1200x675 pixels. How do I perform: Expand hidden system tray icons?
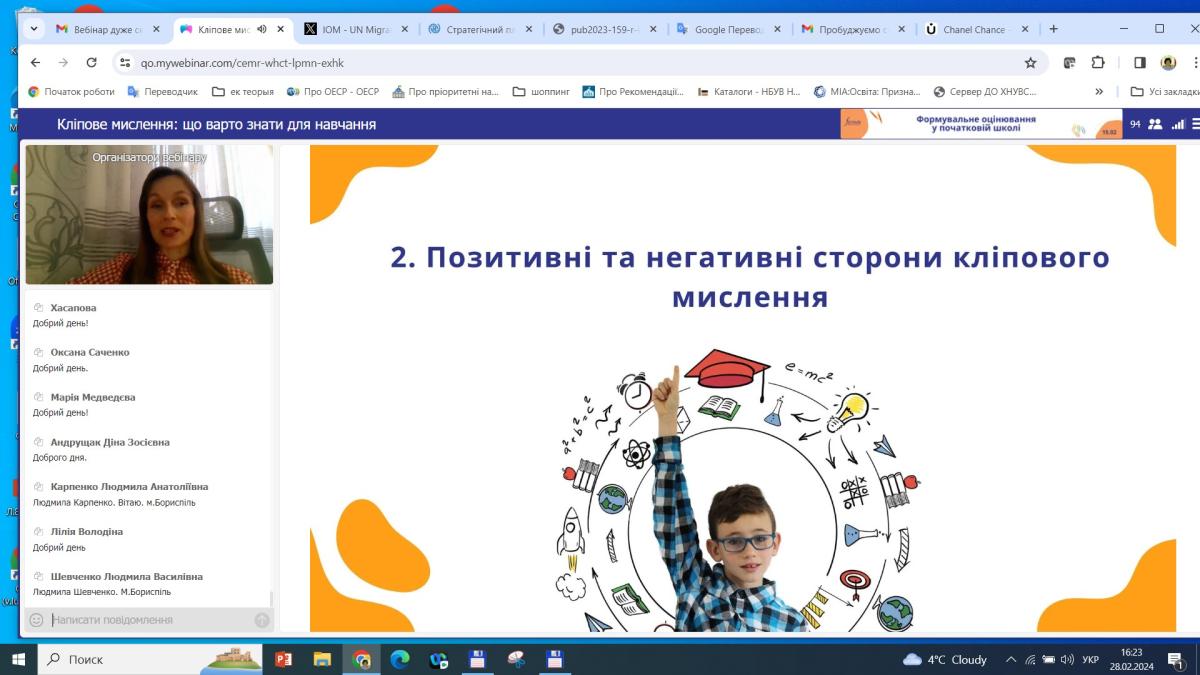pyautogui.click(x=1010, y=660)
